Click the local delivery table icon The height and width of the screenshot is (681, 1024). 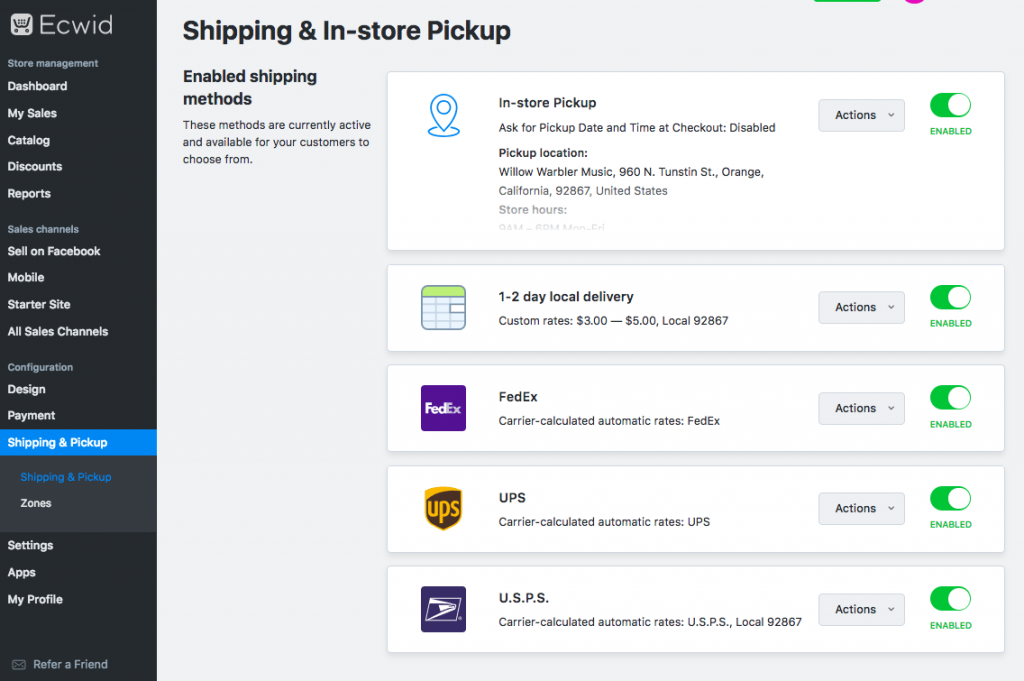tap(443, 308)
